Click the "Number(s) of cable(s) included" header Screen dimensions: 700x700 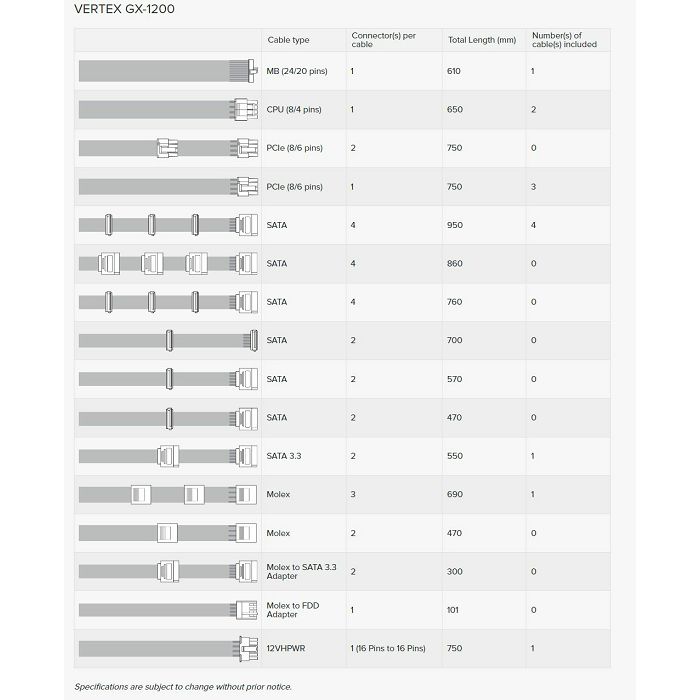[x=563, y=40]
